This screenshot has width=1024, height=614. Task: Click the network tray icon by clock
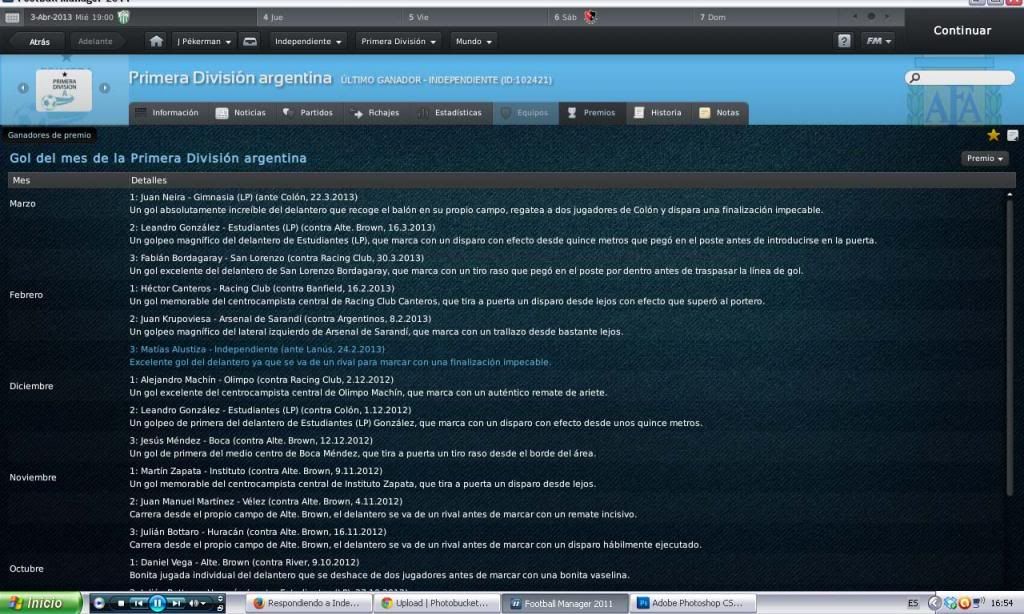coord(978,603)
